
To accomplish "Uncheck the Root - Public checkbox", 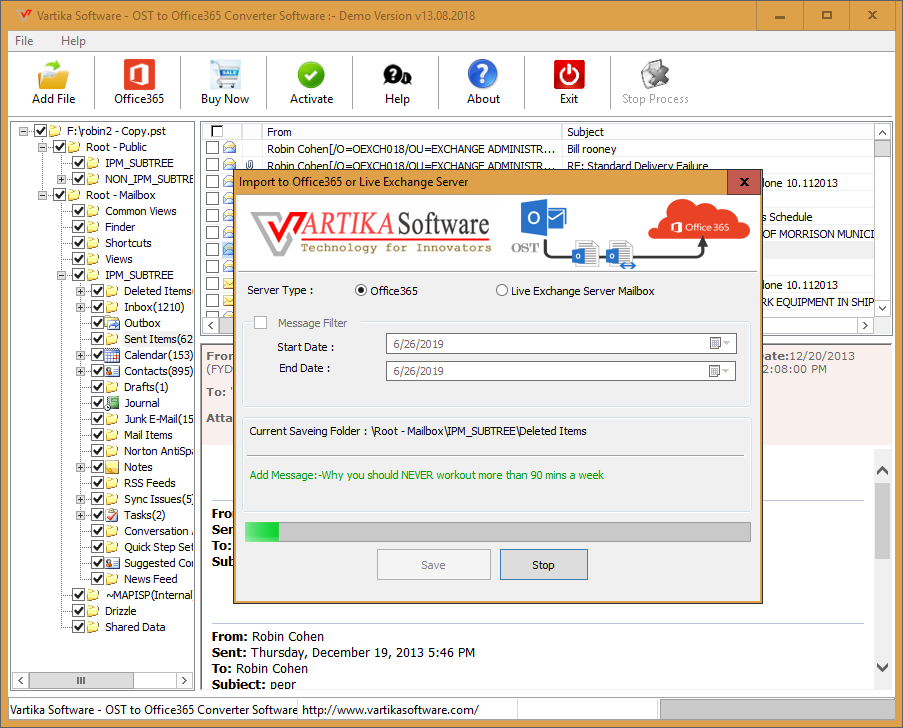I will [59, 147].
